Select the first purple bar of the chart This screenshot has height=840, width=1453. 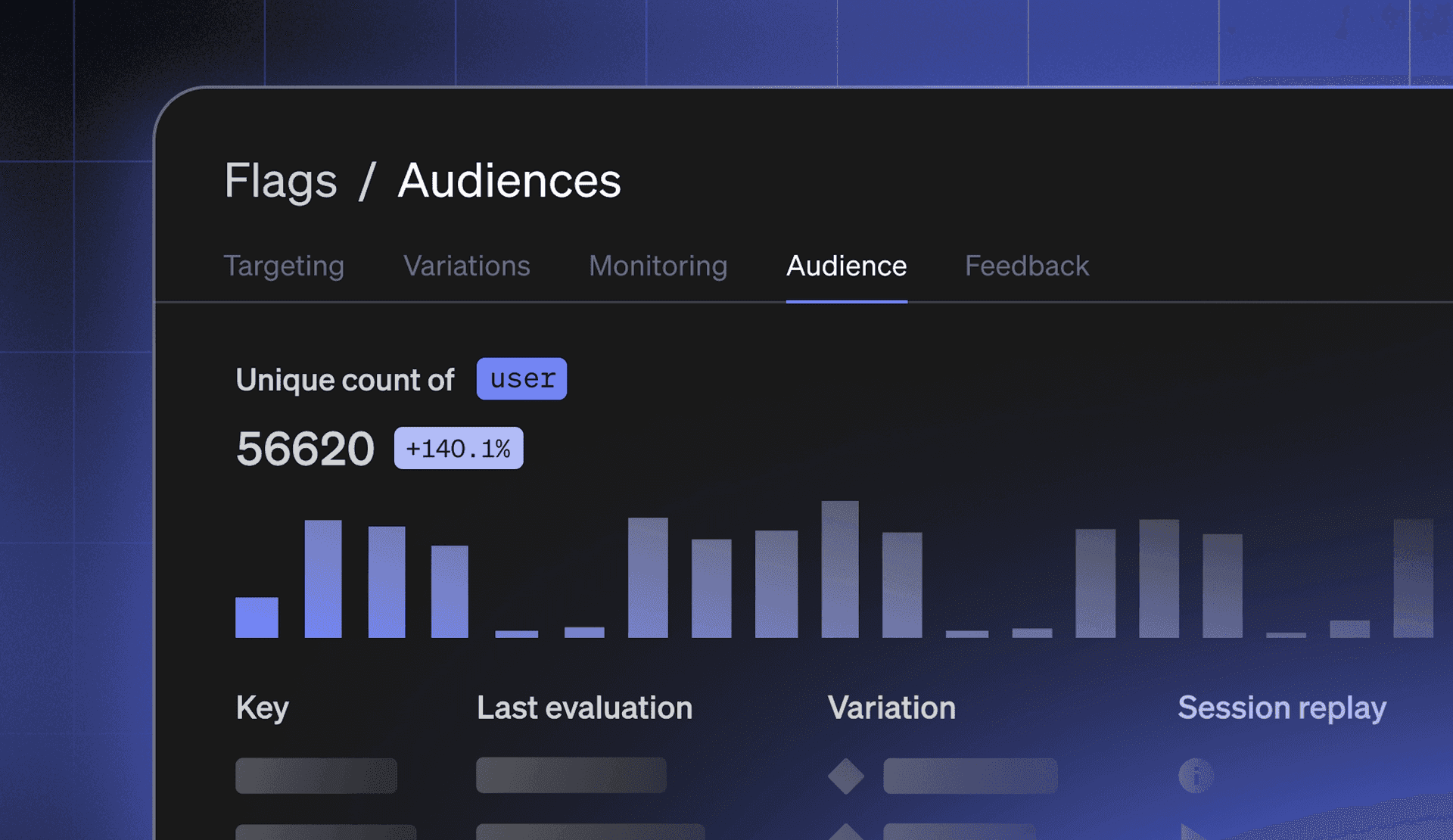pyautogui.click(x=257, y=618)
